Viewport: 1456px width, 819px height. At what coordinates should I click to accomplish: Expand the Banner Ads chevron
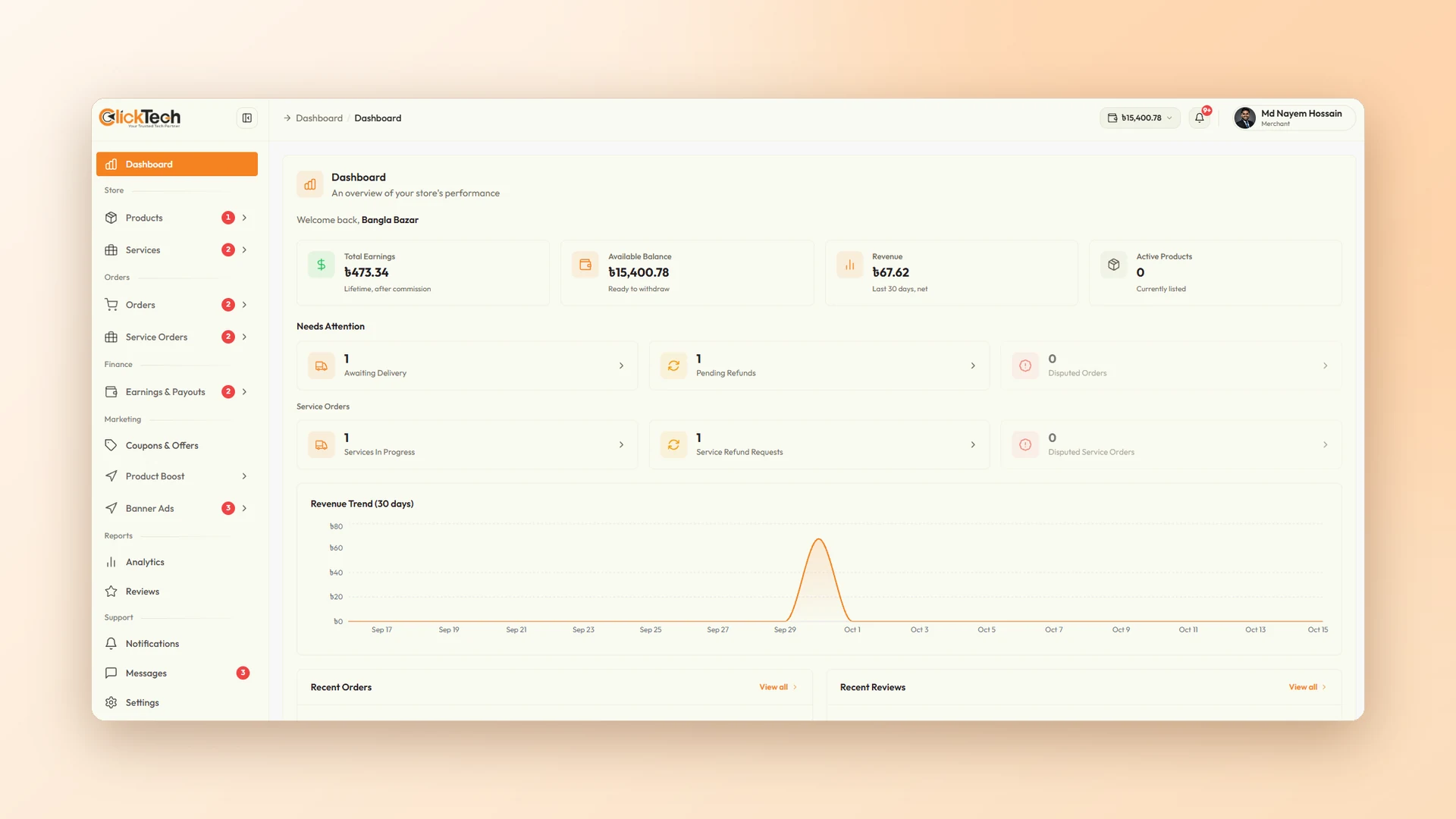point(244,508)
